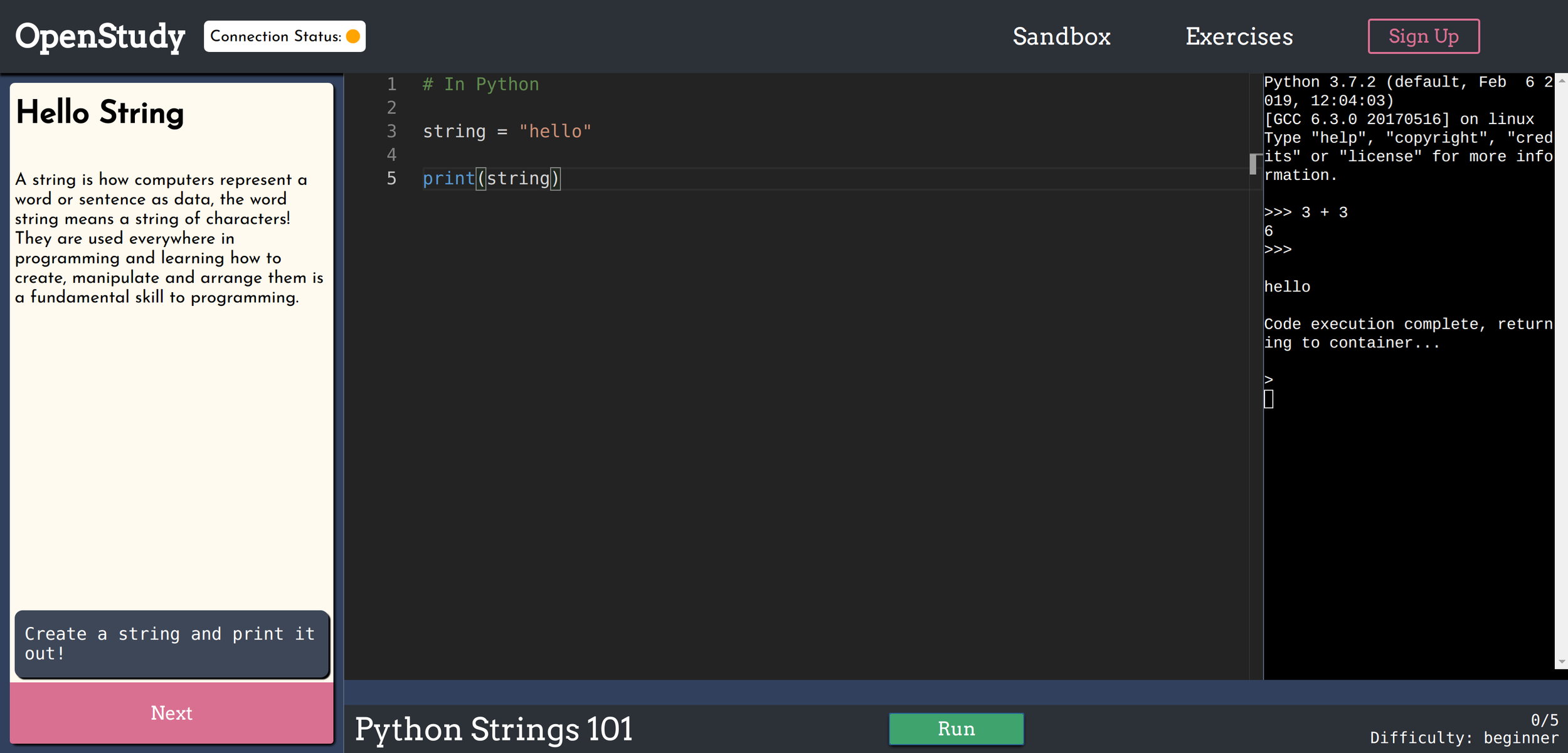The height and width of the screenshot is (753, 1568).
Task: Click the Hello String lesson heading
Action: point(100,113)
